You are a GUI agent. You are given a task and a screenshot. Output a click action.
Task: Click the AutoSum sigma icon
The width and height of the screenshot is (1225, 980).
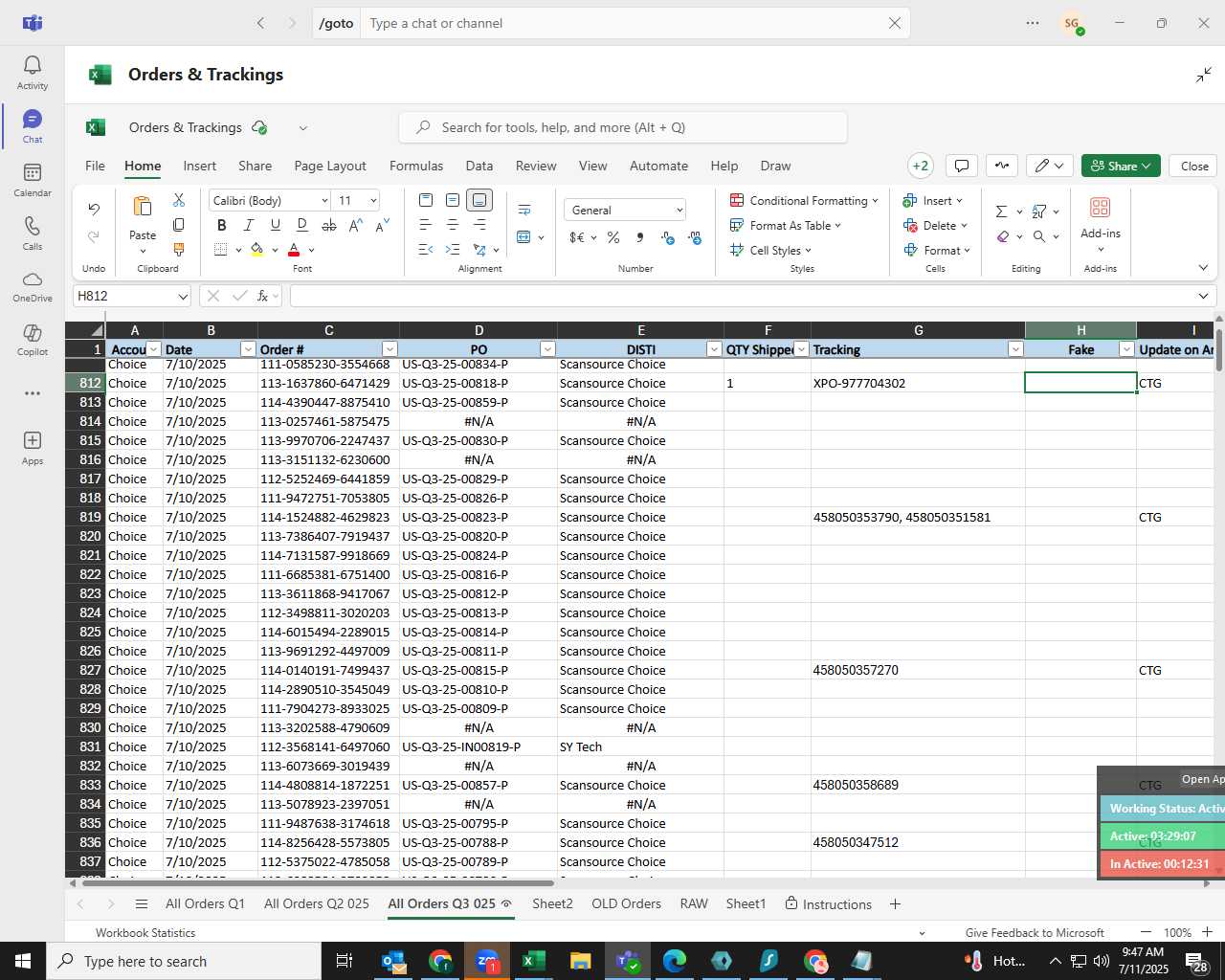1001,212
